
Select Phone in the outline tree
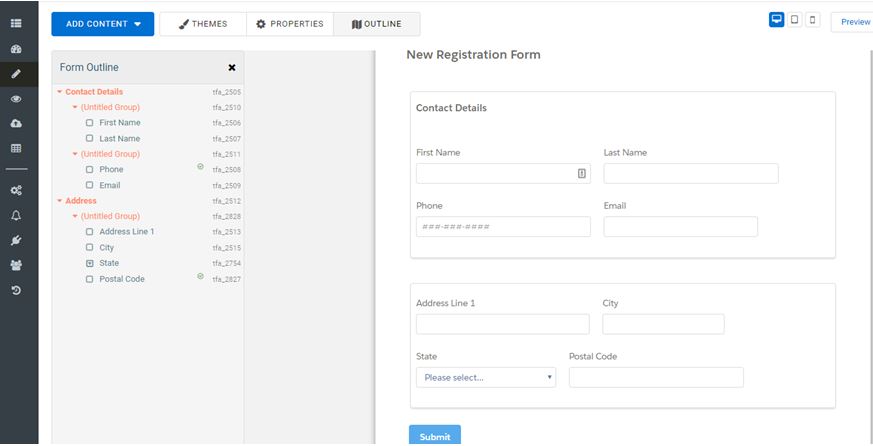click(x=111, y=169)
